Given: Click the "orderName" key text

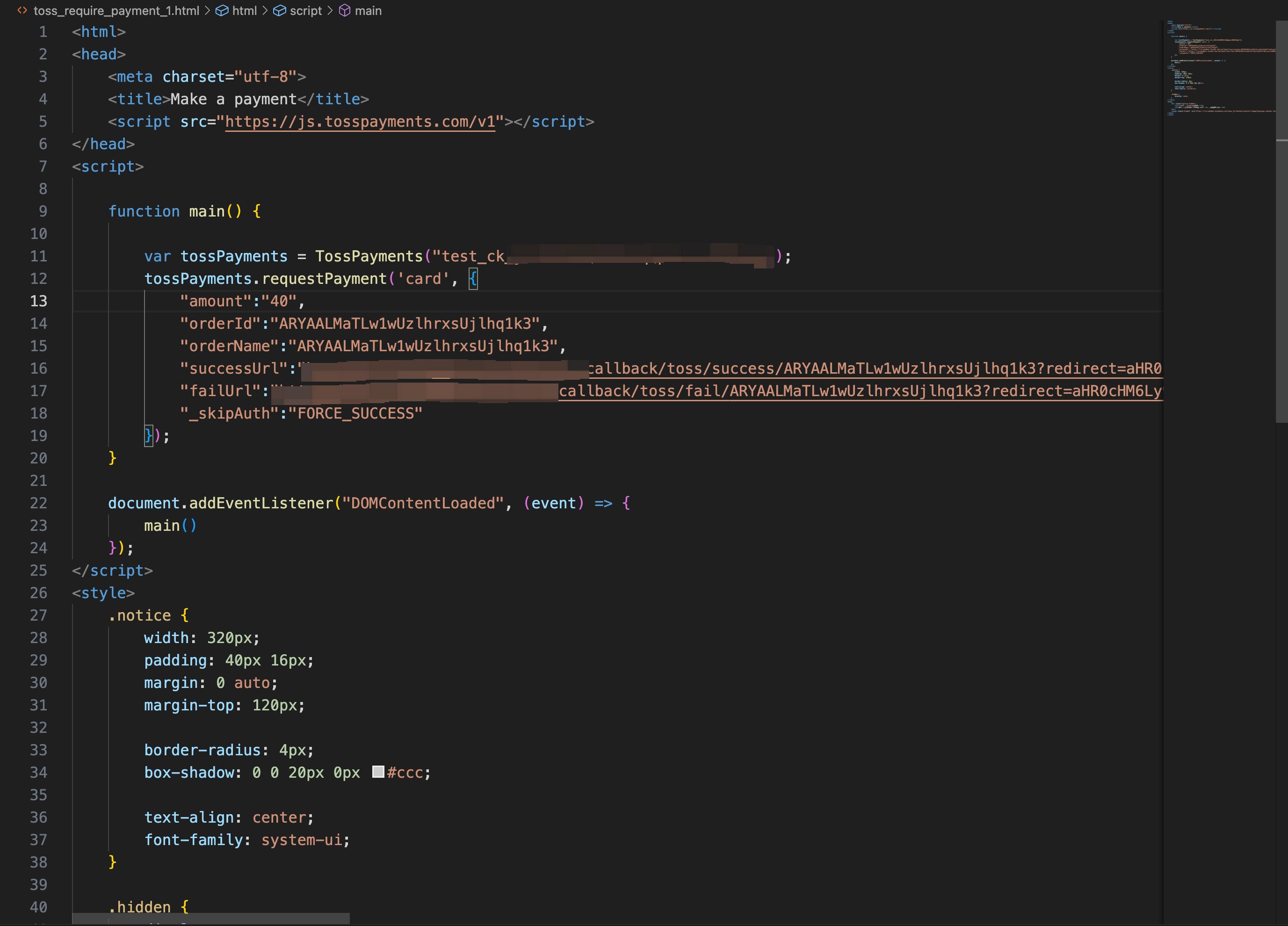Looking at the screenshot, I should tap(230, 347).
